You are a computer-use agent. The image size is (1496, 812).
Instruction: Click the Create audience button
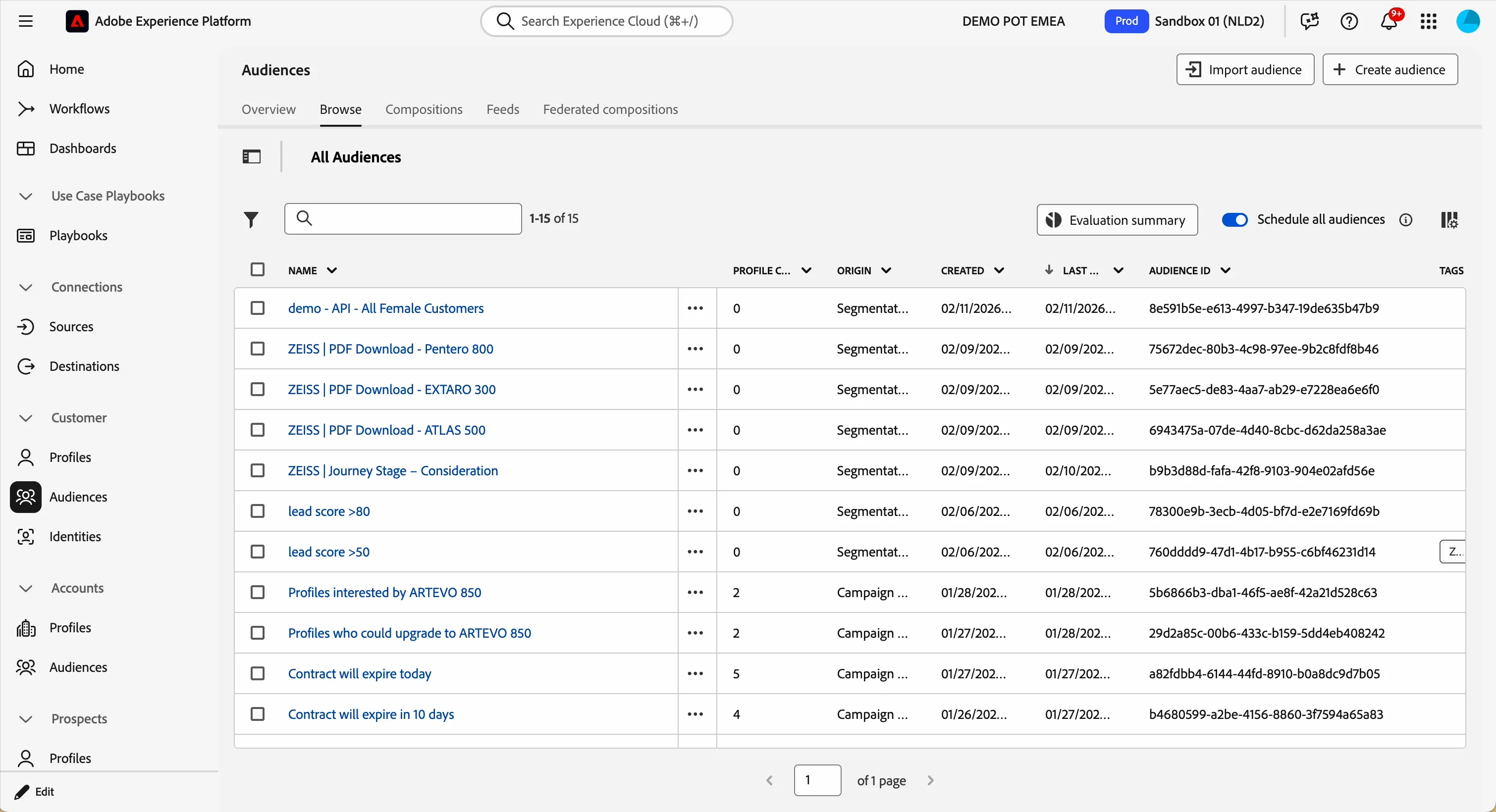(1389, 70)
